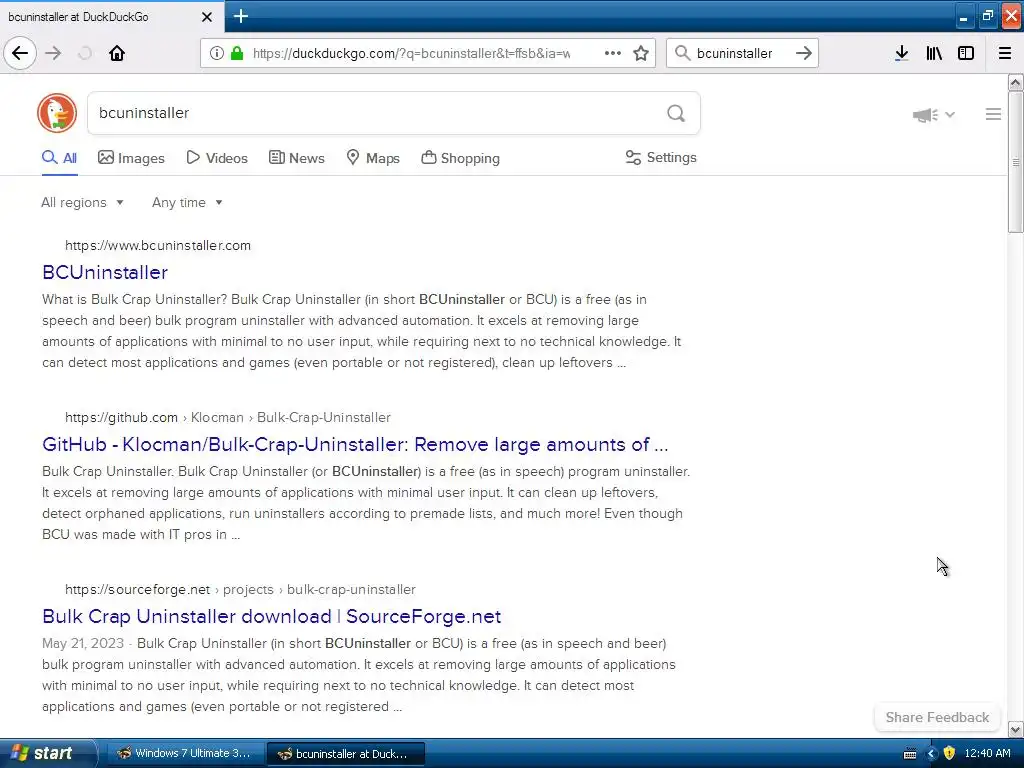Click the green padlock security icon
The height and width of the screenshot is (768, 1024).
click(237, 53)
